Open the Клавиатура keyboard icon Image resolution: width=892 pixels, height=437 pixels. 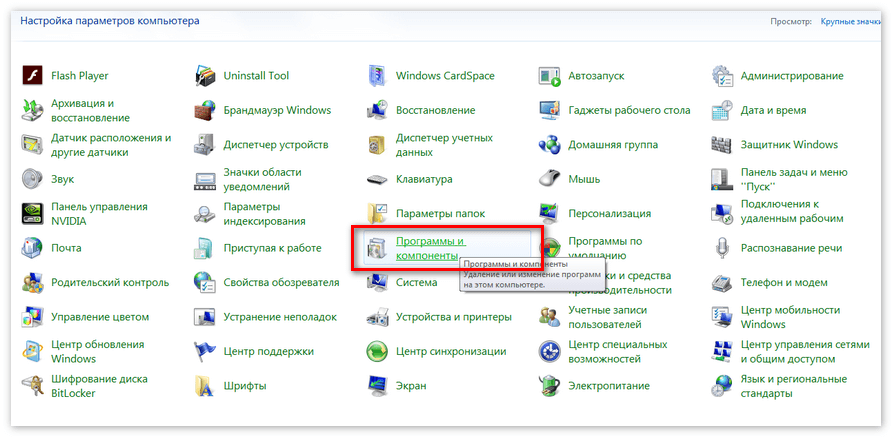point(378,179)
